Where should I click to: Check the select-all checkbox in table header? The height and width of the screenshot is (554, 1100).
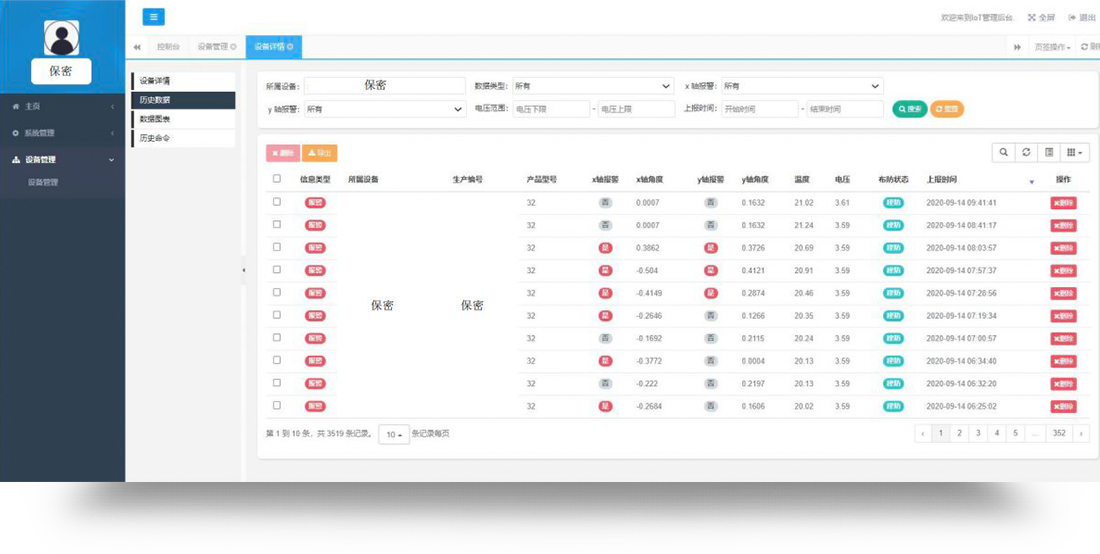click(x=277, y=179)
